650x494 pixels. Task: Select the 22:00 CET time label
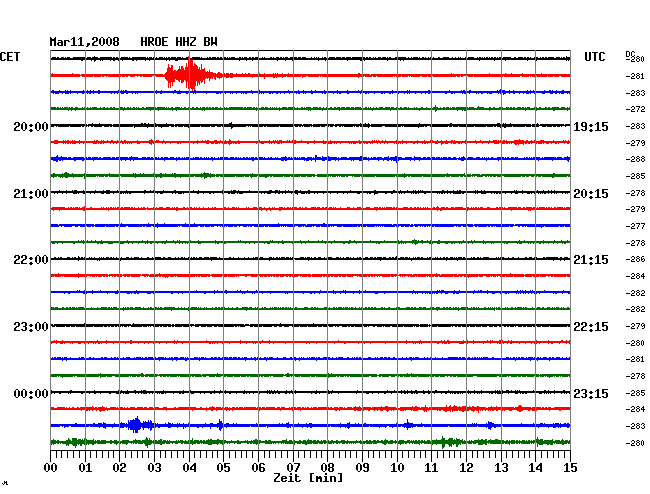point(31,260)
